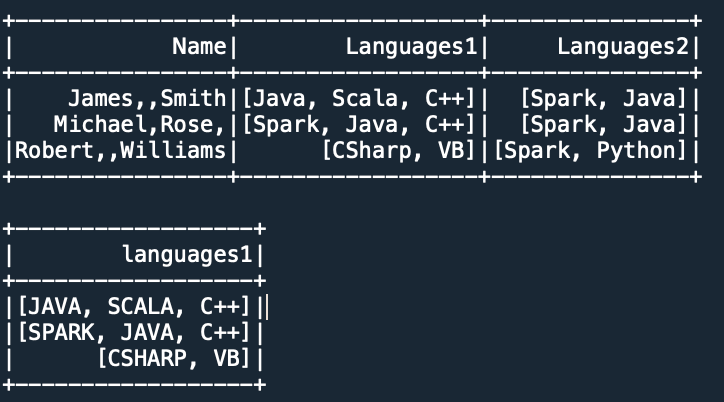Click the separator line under the lowercase languages1 header
Viewport: 724px width, 402px height.
(x=135, y=280)
